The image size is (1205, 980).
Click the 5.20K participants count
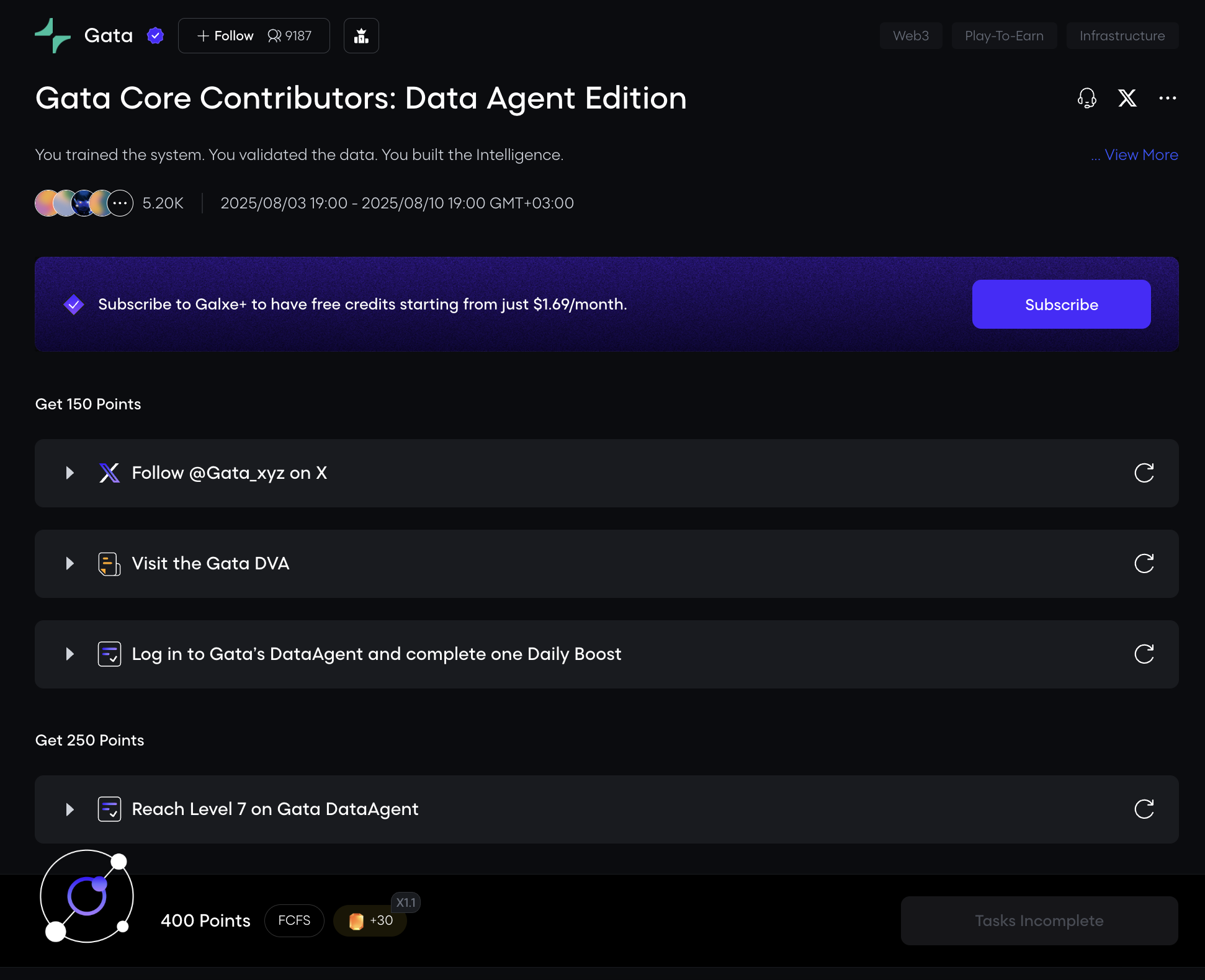pyautogui.click(x=163, y=203)
